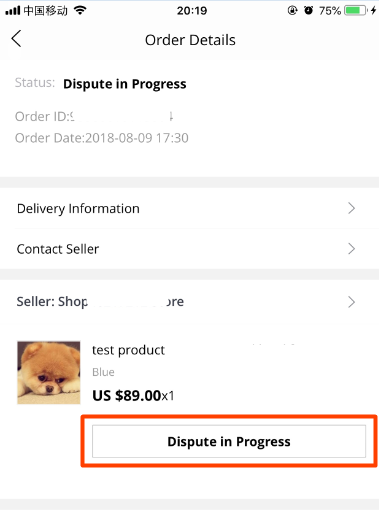Tap the rotation lock status icon
This screenshot has width=379, height=512.
(x=292, y=11)
